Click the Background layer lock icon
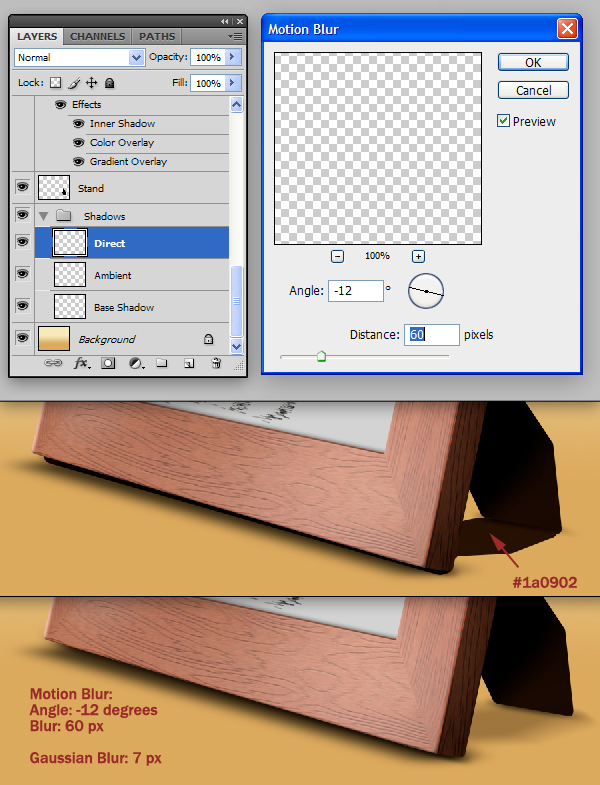Viewport: 600px width, 785px height. (x=208, y=339)
